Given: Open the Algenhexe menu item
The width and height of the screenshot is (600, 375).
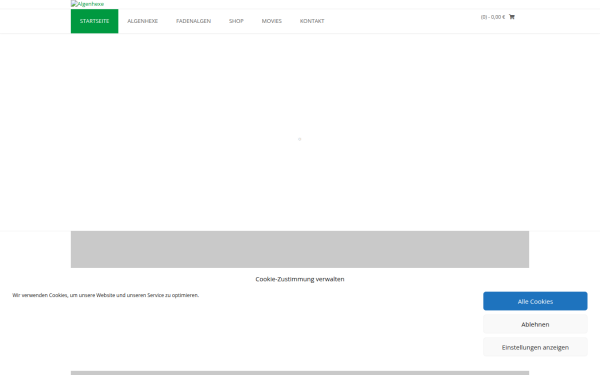Looking at the screenshot, I should 142,21.
